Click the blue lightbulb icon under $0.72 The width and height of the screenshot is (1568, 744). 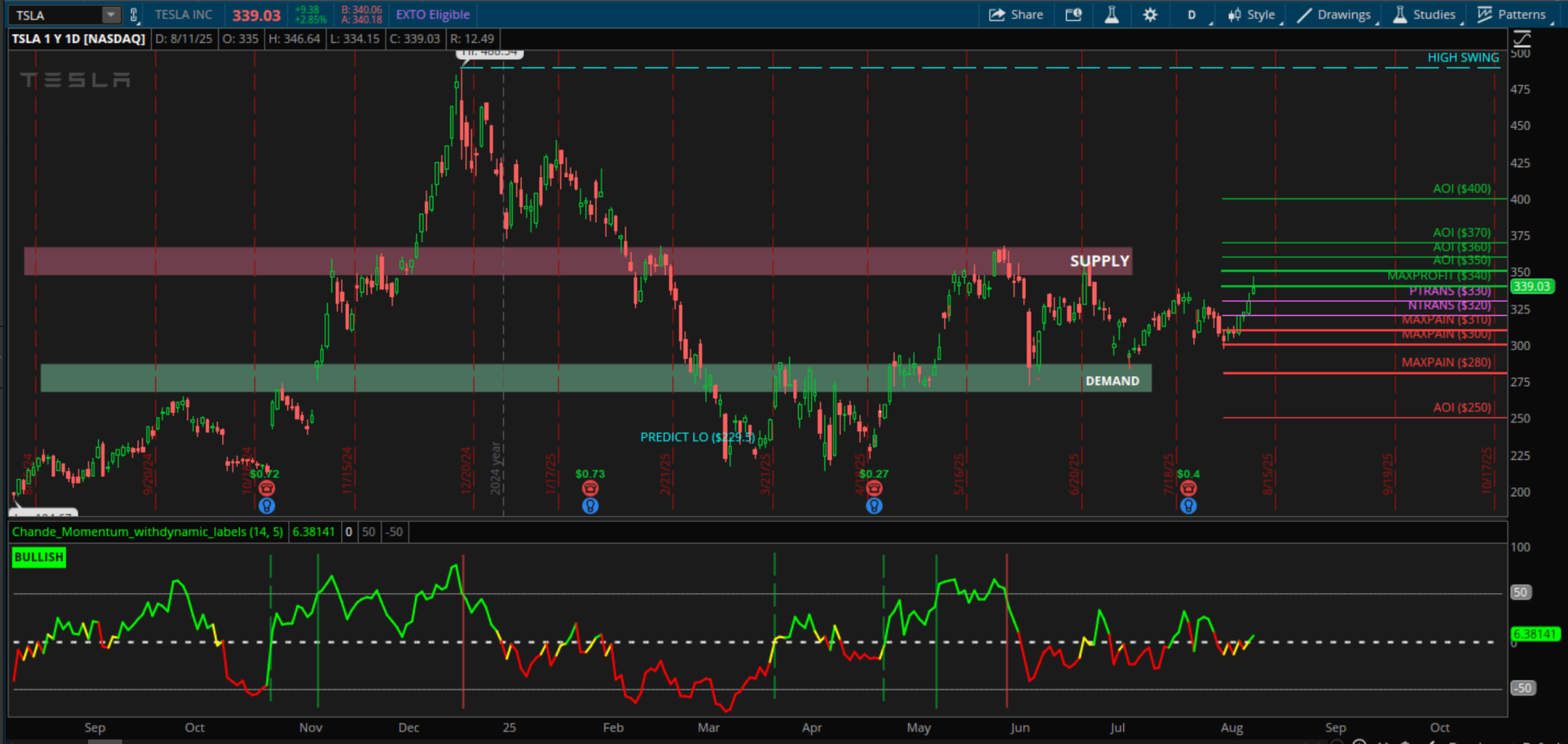(266, 506)
